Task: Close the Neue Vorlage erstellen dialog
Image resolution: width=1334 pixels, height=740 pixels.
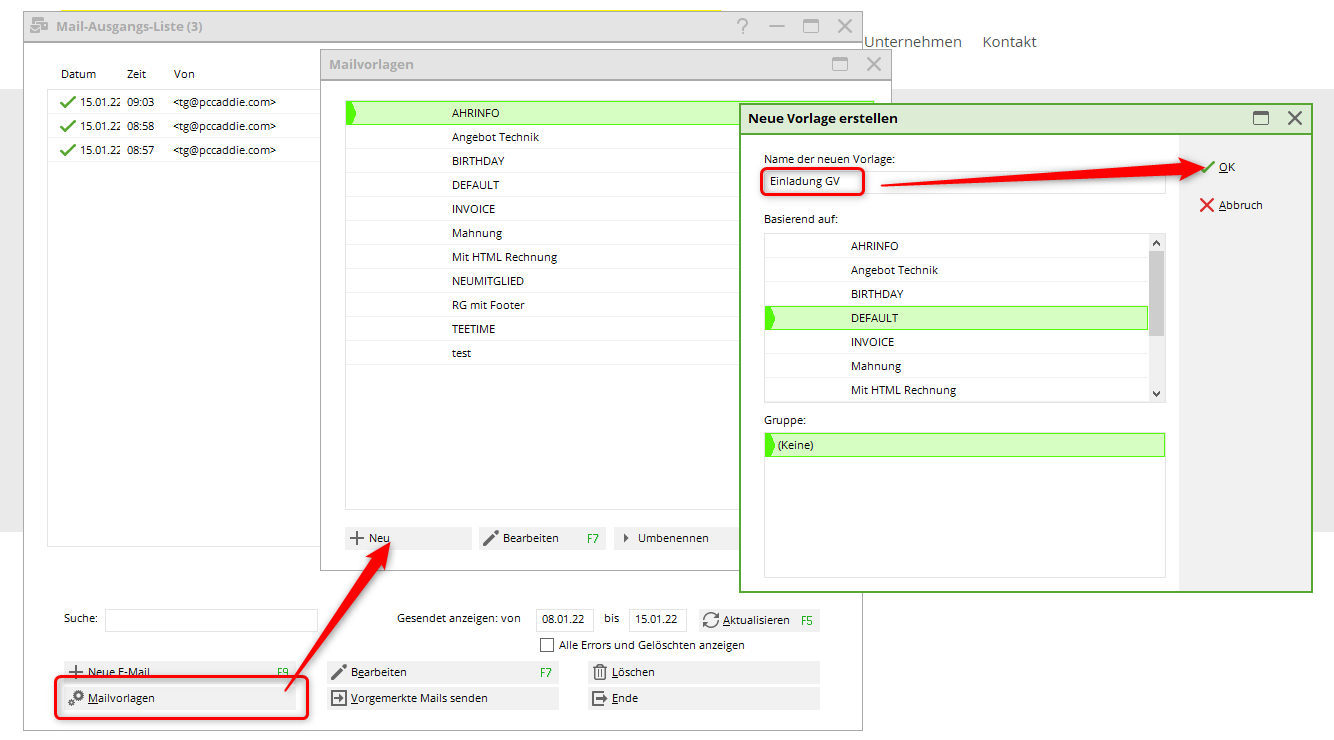Action: coord(1295,118)
